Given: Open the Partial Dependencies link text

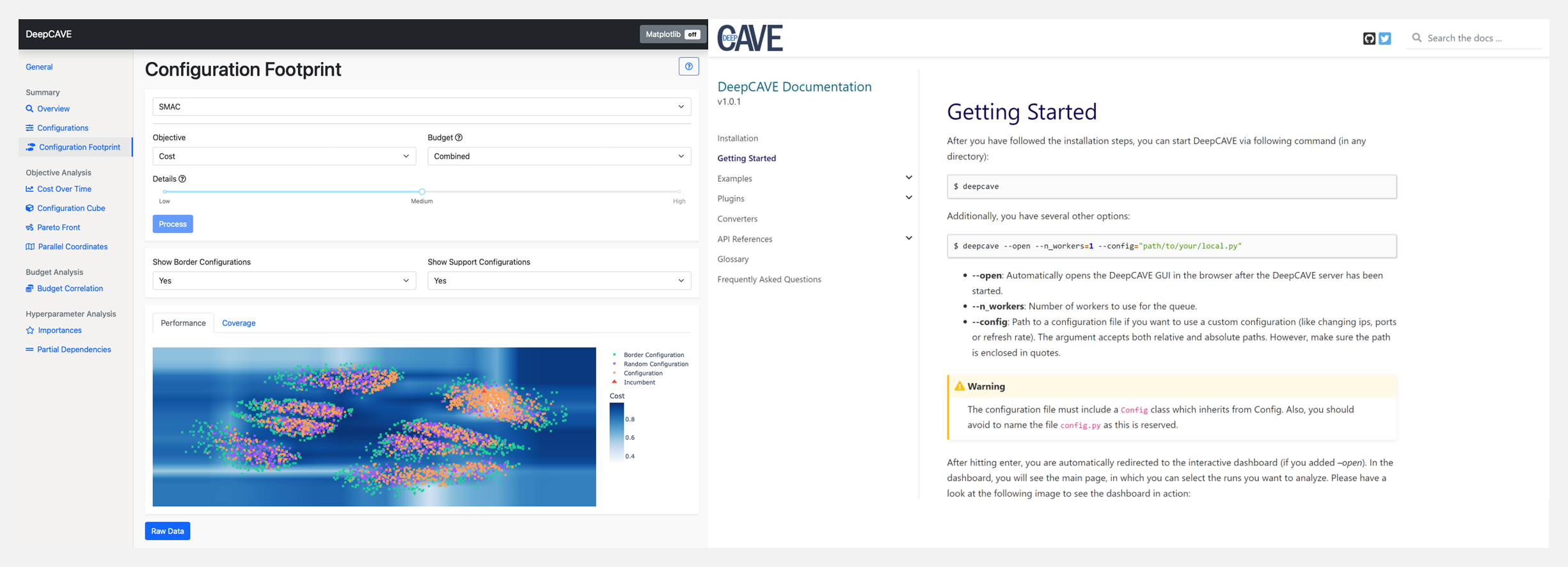Looking at the screenshot, I should tap(74, 349).
